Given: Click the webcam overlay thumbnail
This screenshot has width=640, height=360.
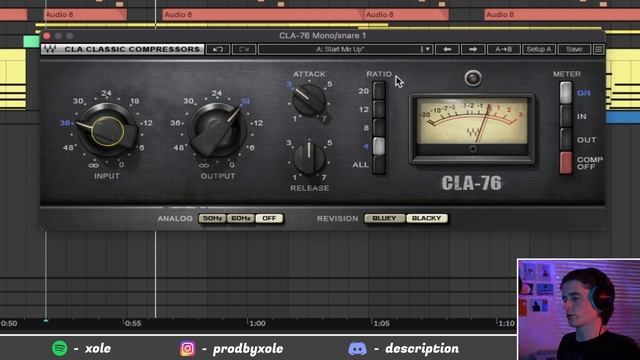Looking at the screenshot, I should 578,309.
